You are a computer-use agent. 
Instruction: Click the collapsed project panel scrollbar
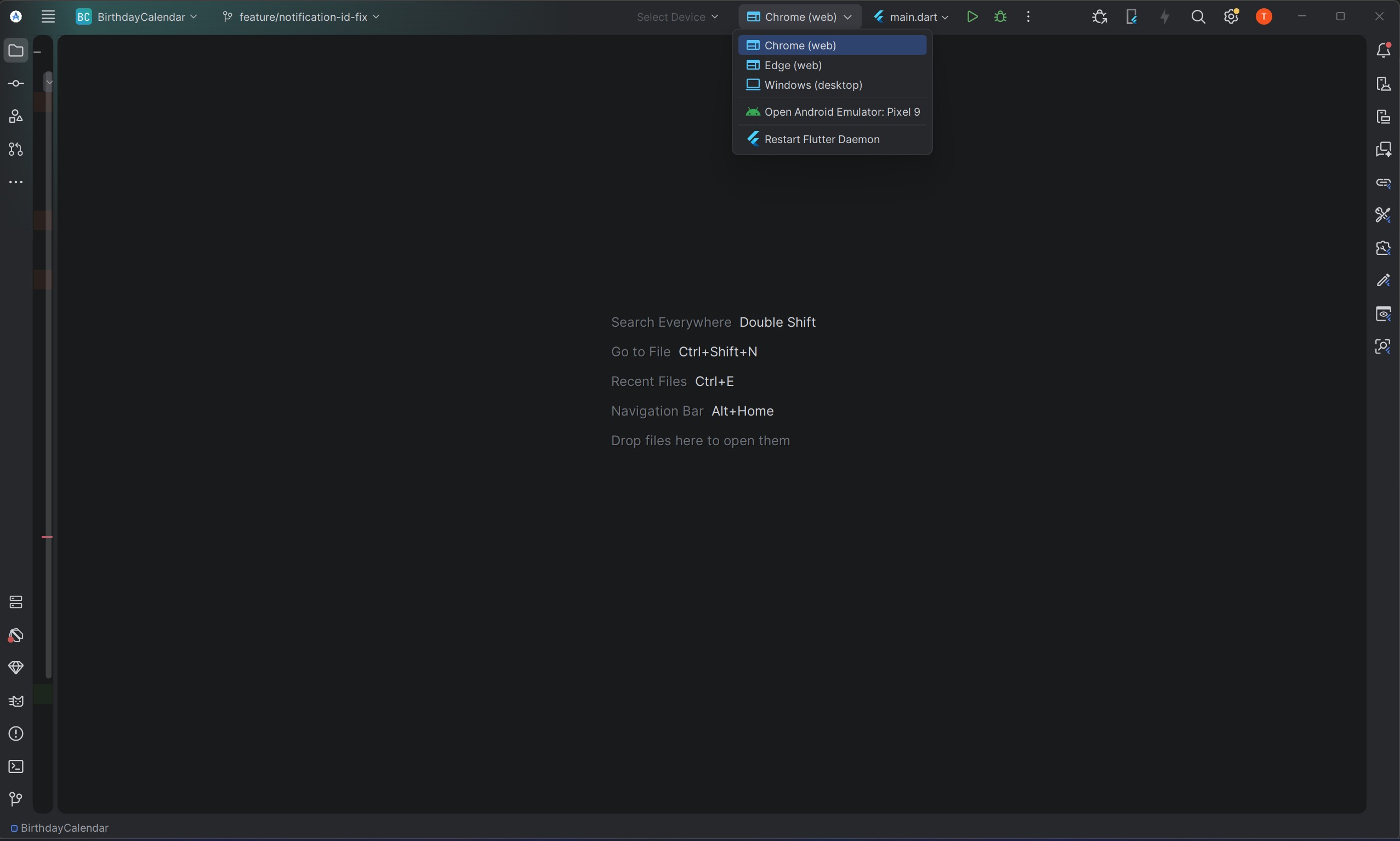49,374
